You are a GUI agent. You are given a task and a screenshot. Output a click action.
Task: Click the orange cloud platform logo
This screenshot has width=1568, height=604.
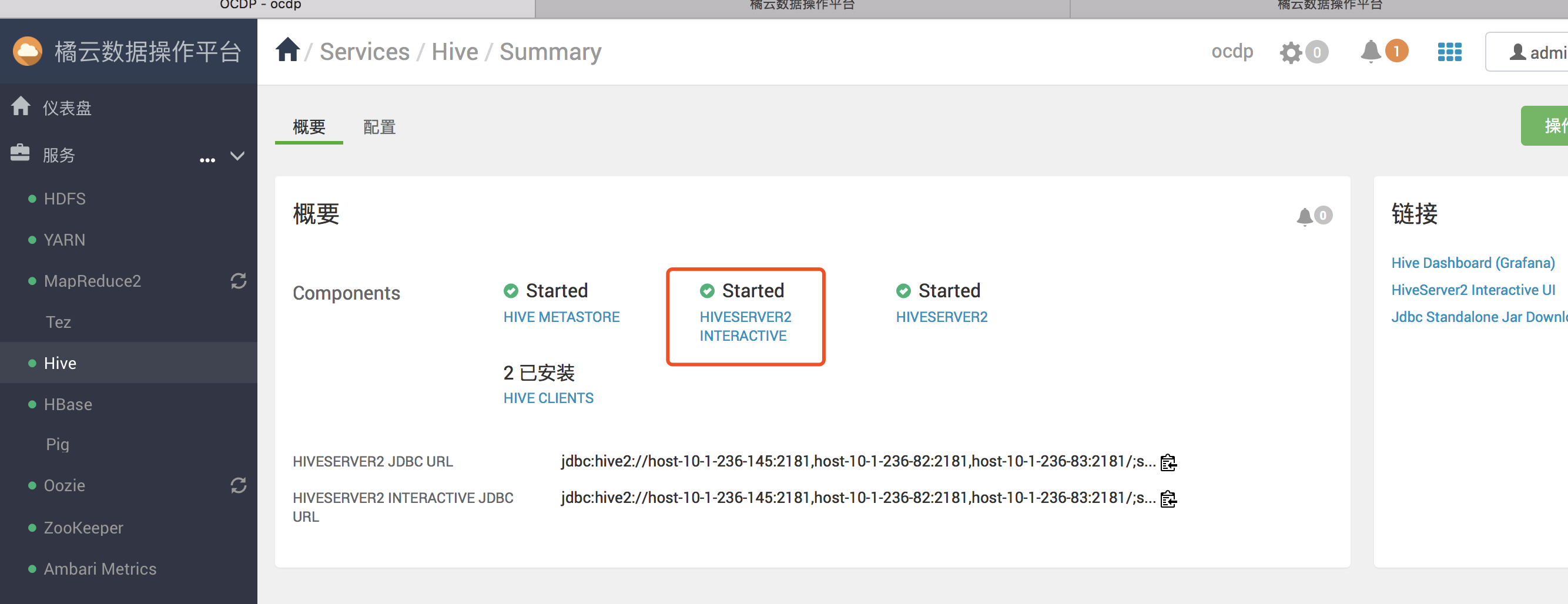pyautogui.click(x=28, y=52)
